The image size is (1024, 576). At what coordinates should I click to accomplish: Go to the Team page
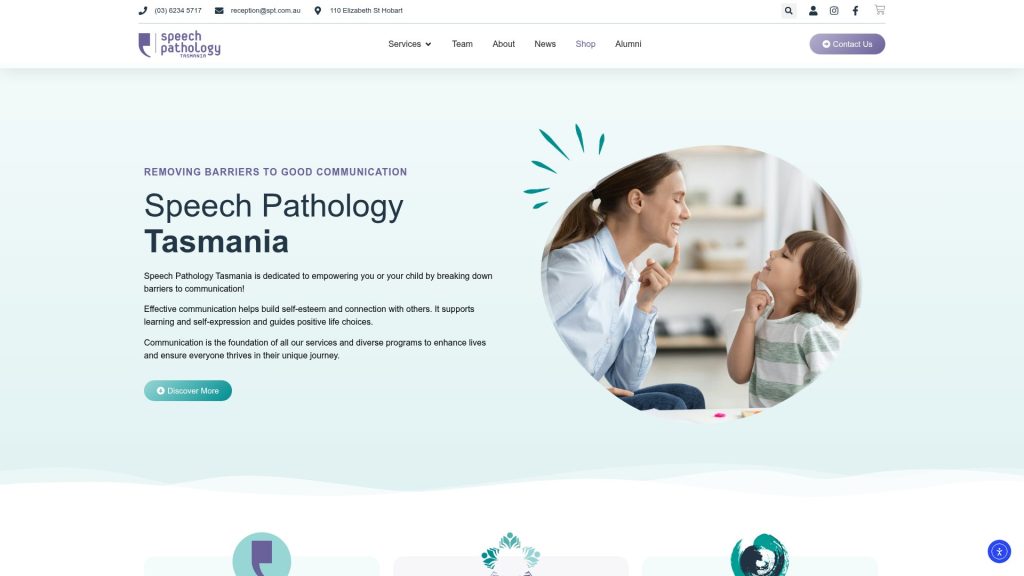pyautogui.click(x=462, y=44)
